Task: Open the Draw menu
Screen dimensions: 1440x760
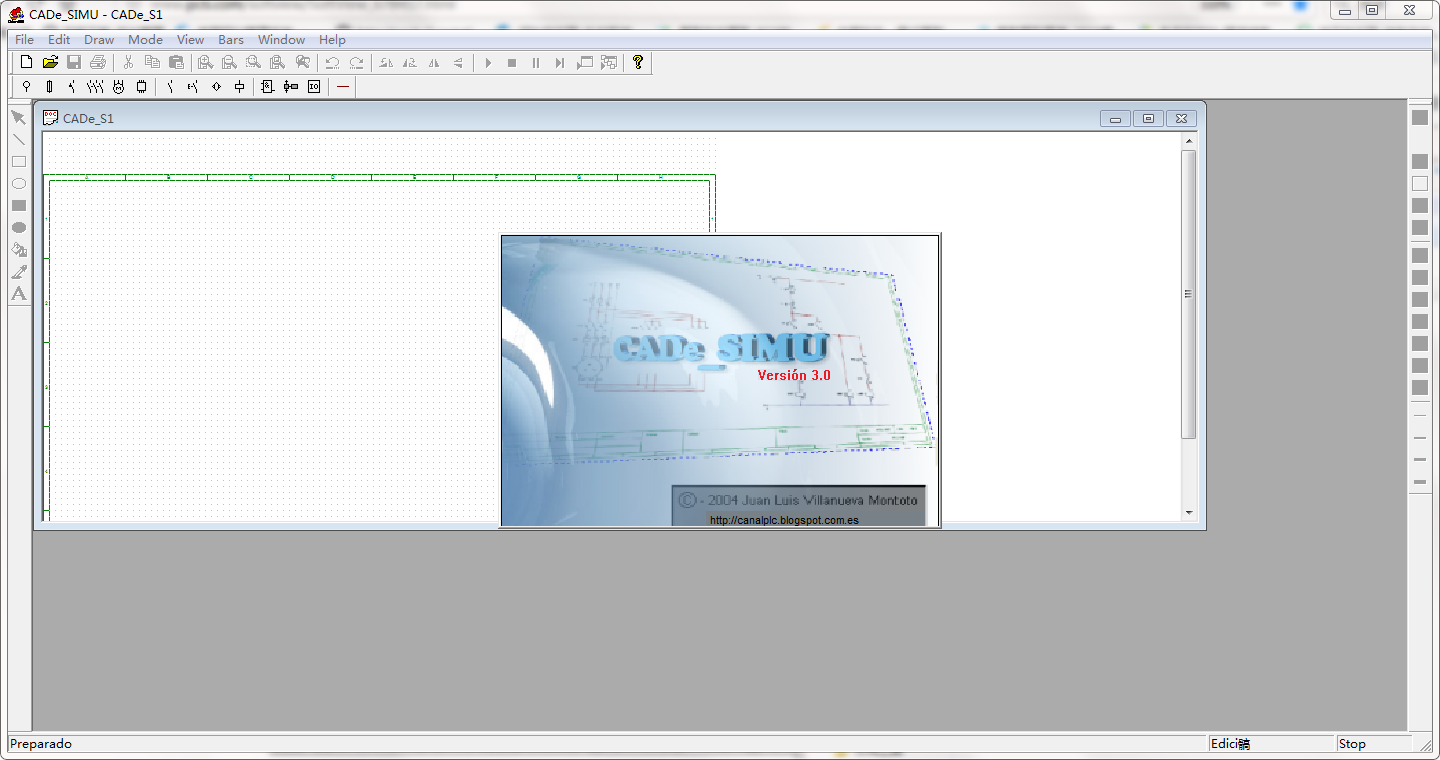Action: [x=99, y=40]
